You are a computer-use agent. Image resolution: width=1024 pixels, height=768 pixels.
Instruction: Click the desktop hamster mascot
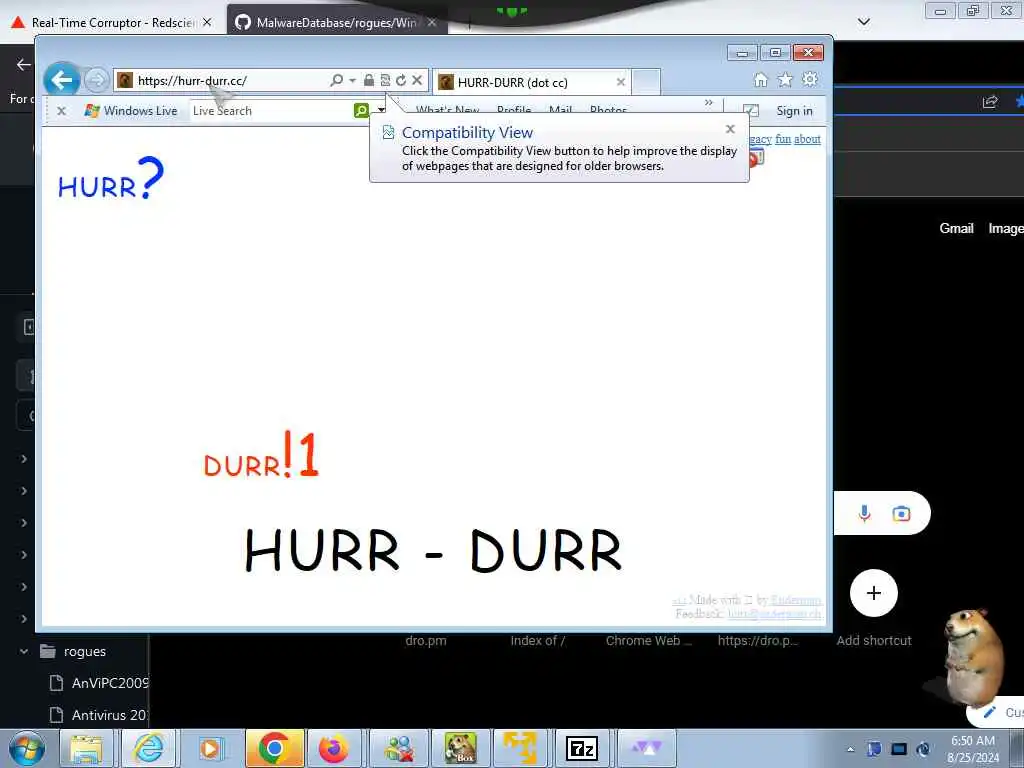pyautogui.click(x=974, y=656)
